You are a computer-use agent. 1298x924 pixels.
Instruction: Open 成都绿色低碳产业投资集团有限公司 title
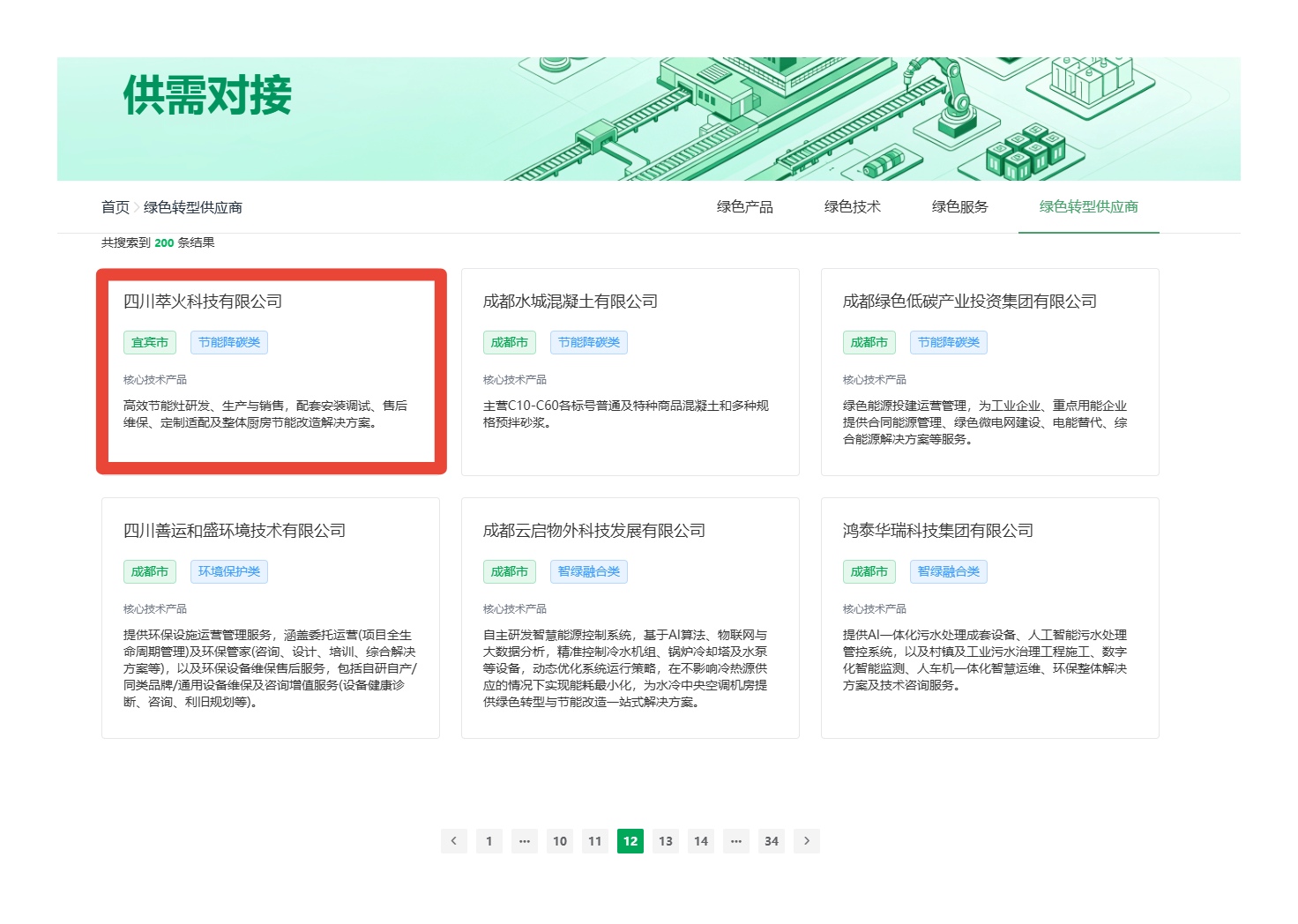[970, 302]
